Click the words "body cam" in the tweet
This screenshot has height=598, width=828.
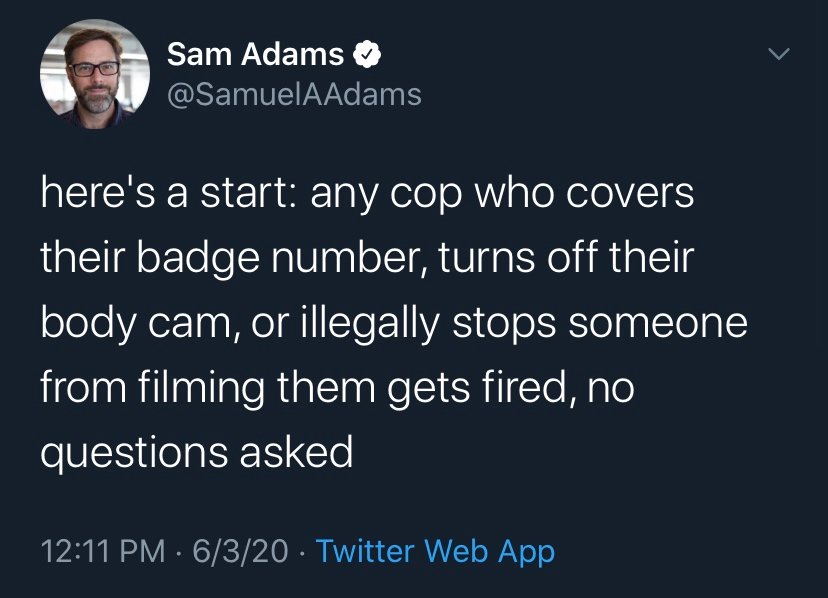(x=136, y=323)
